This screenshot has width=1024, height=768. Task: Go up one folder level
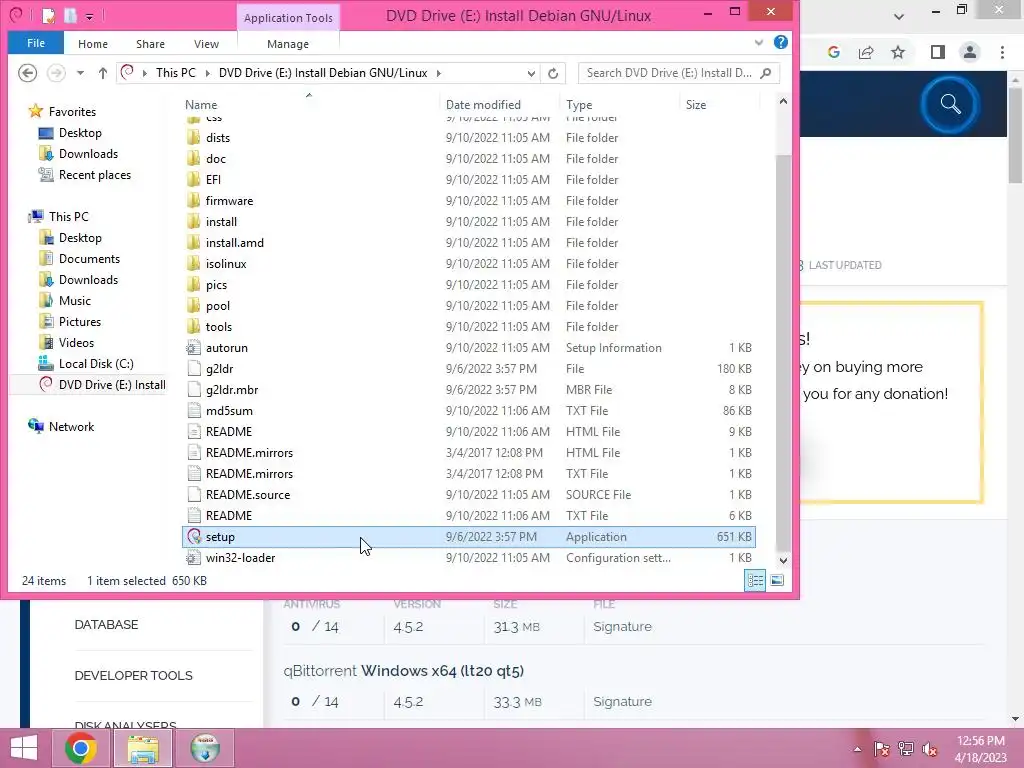click(103, 73)
